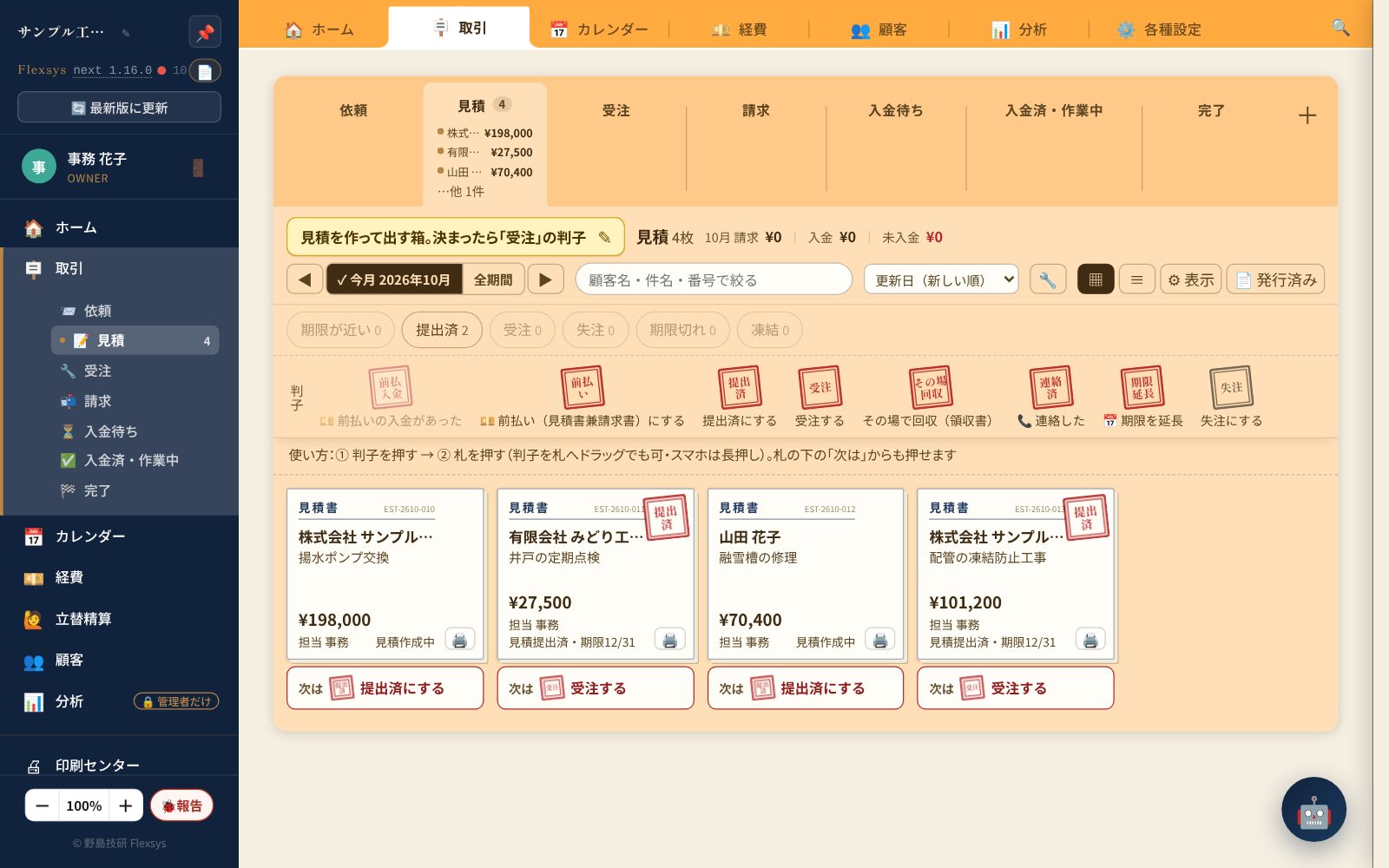Image resolution: width=1389 pixels, height=868 pixels.
Task: Open the wrench tool settings button
Action: [x=1048, y=279]
